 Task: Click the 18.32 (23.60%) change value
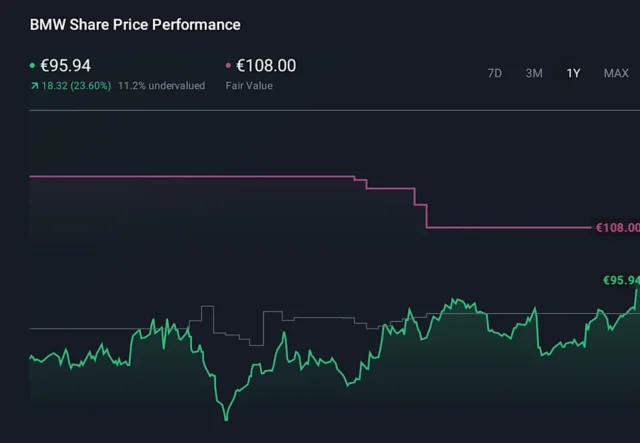(76, 86)
